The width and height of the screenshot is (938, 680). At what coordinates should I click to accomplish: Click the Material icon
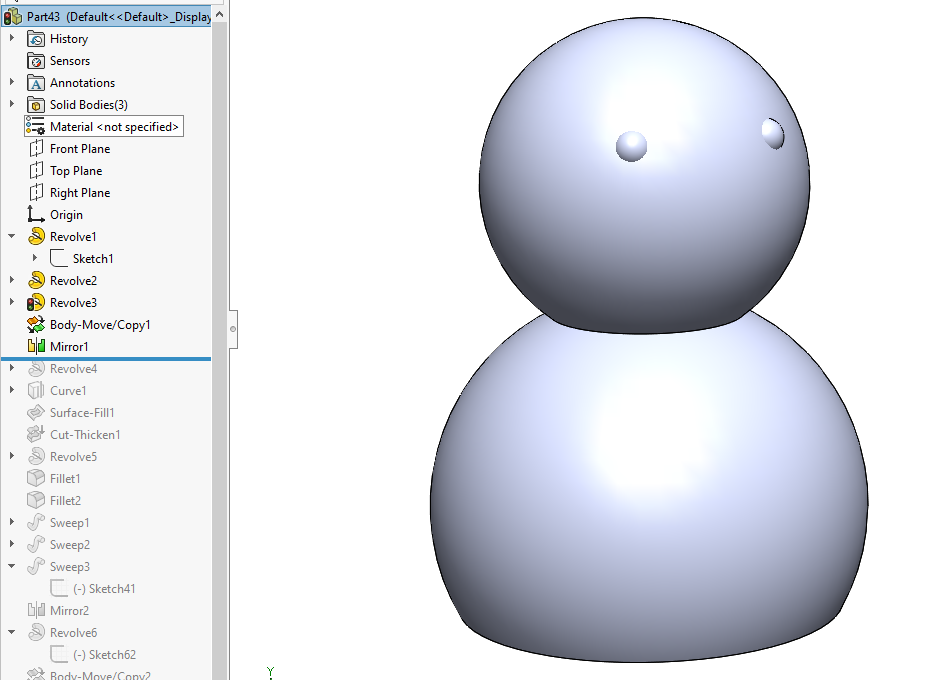[36, 127]
